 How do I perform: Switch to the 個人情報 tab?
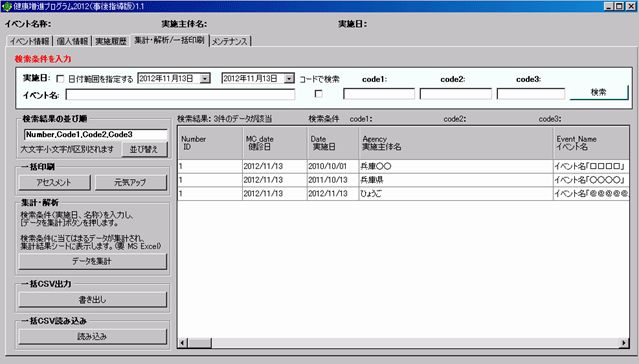[x=72, y=41]
